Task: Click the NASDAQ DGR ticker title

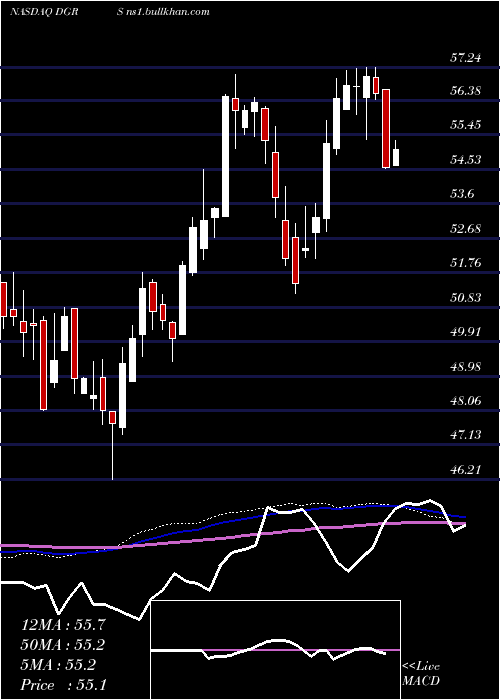Action: coord(44,12)
